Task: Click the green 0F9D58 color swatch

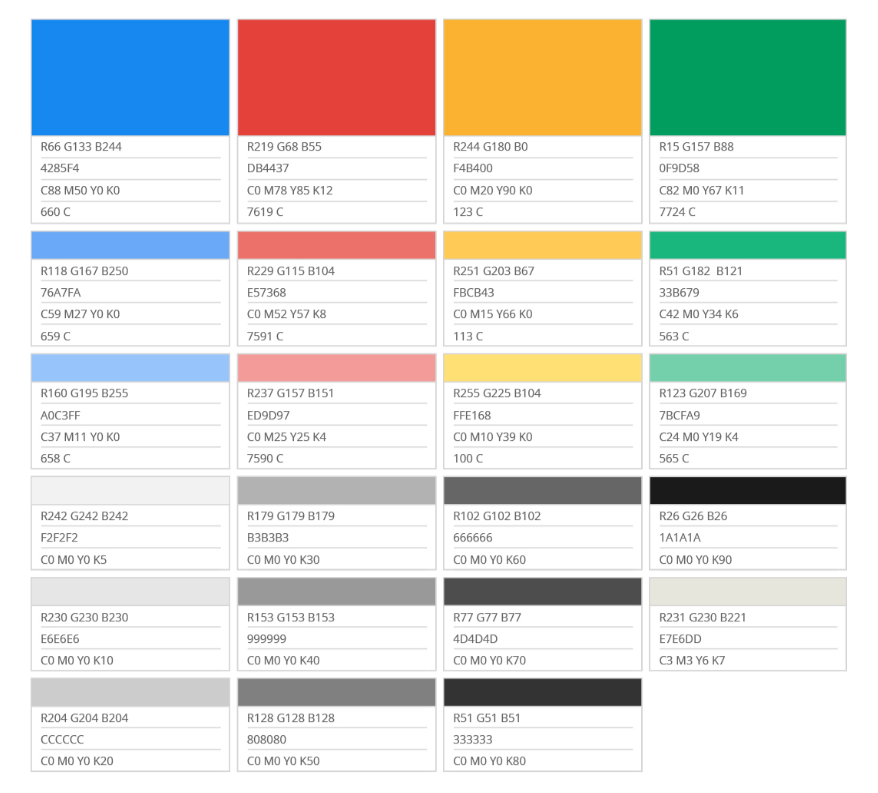Action: [x=748, y=77]
